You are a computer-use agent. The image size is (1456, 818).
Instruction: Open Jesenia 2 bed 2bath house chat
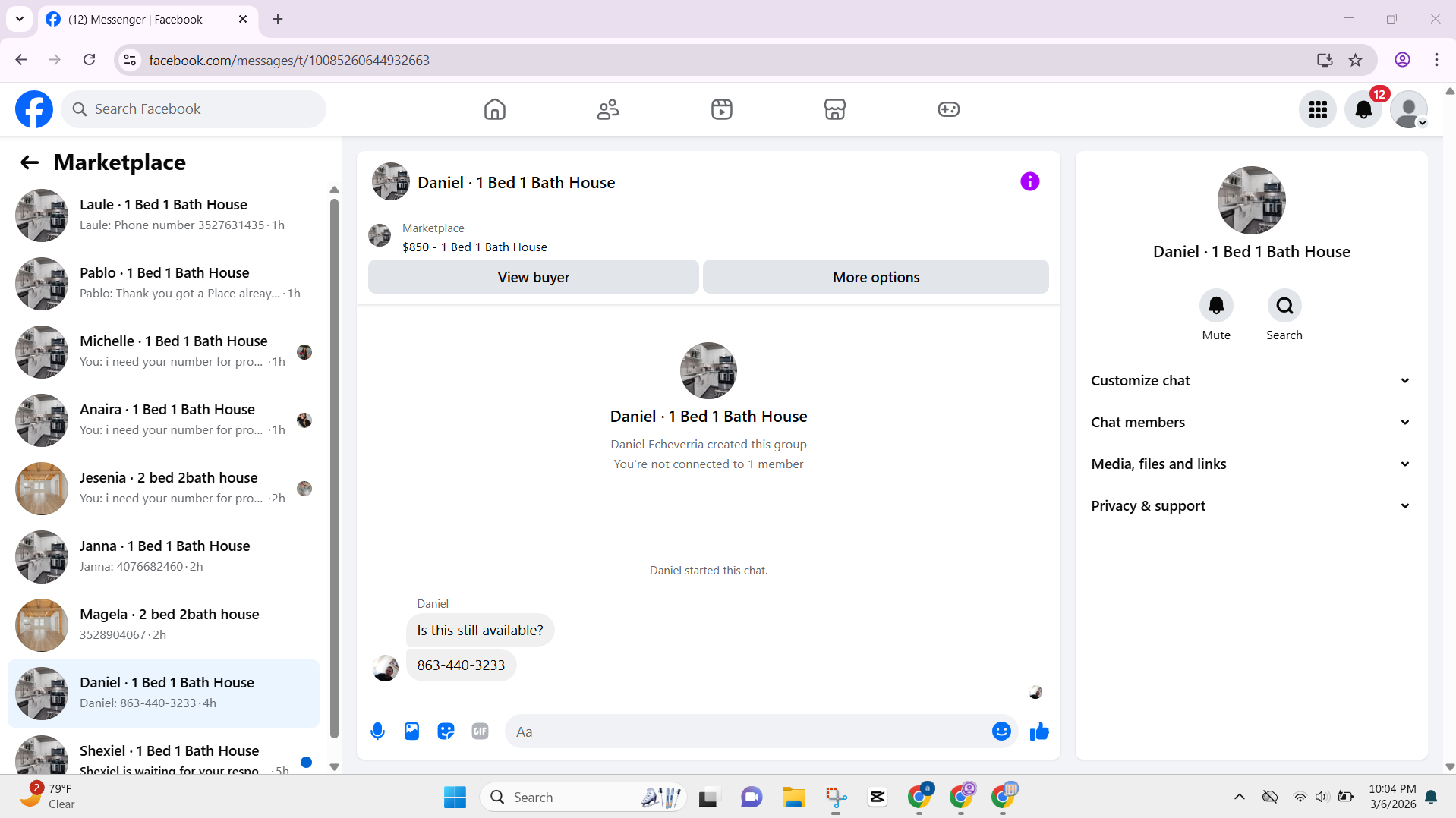163,489
